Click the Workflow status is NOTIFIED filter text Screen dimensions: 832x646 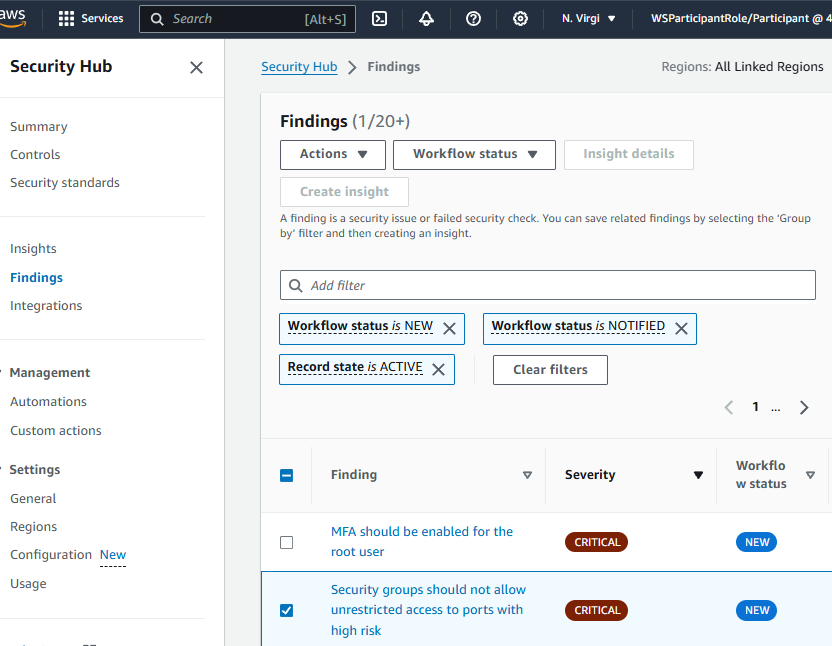point(578,326)
